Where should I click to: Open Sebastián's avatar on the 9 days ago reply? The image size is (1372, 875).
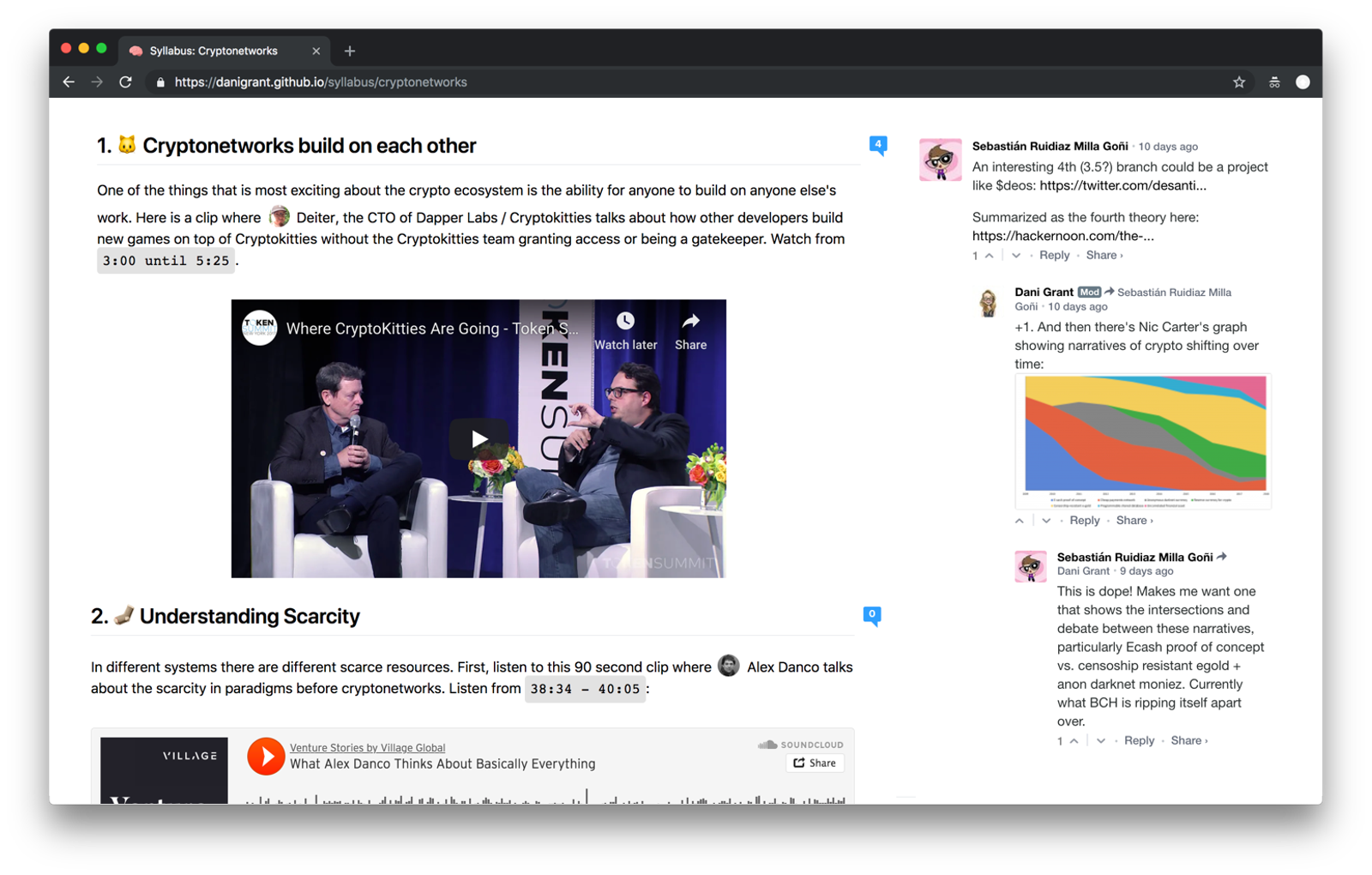click(1030, 566)
